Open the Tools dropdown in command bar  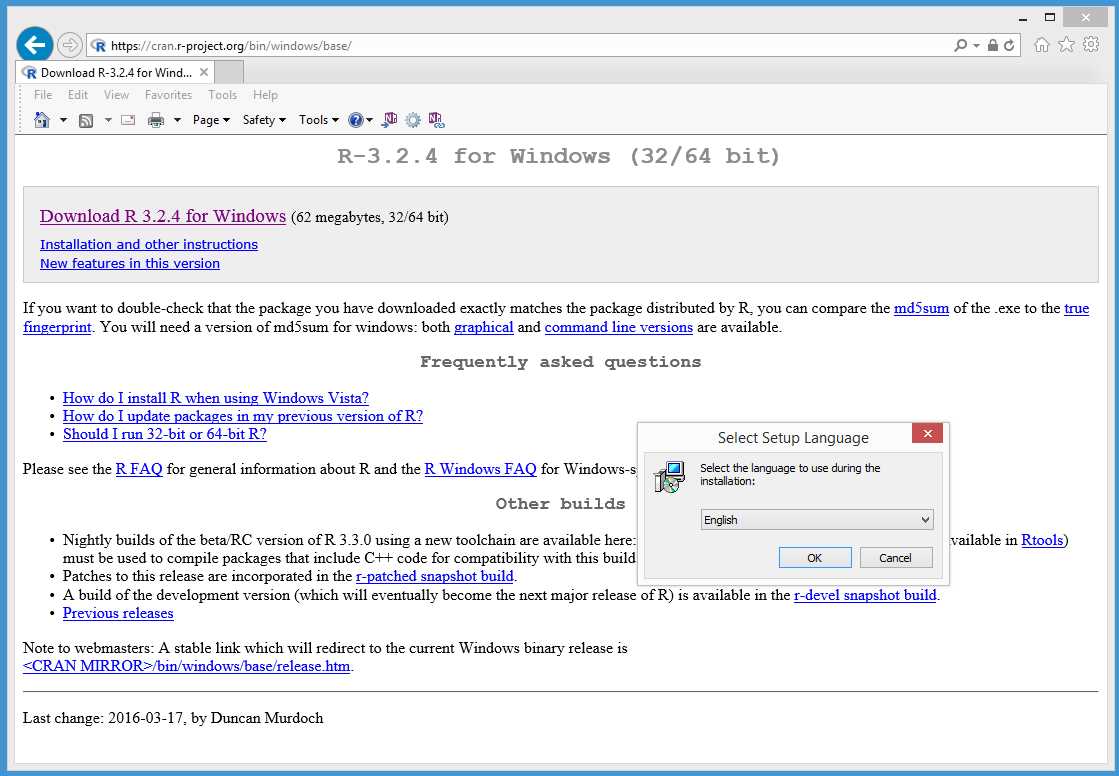(x=318, y=120)
